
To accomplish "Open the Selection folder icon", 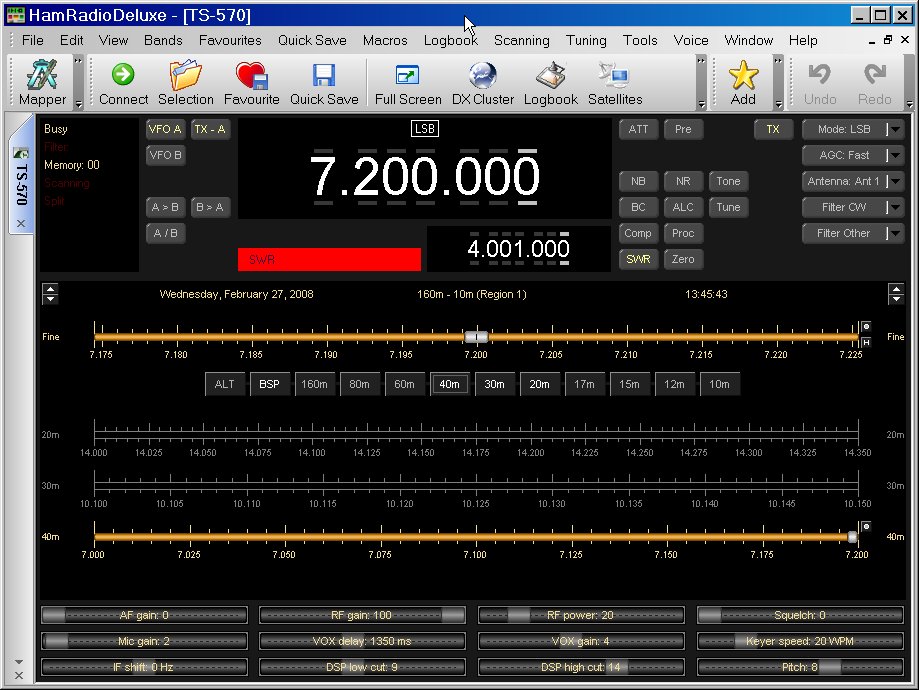I will [185, 82].
